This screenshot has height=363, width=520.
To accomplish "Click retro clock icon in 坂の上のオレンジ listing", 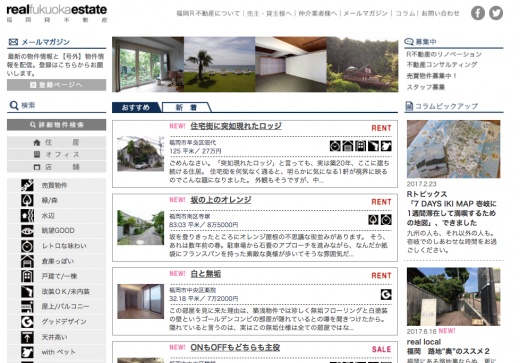I will pos(386,220).
